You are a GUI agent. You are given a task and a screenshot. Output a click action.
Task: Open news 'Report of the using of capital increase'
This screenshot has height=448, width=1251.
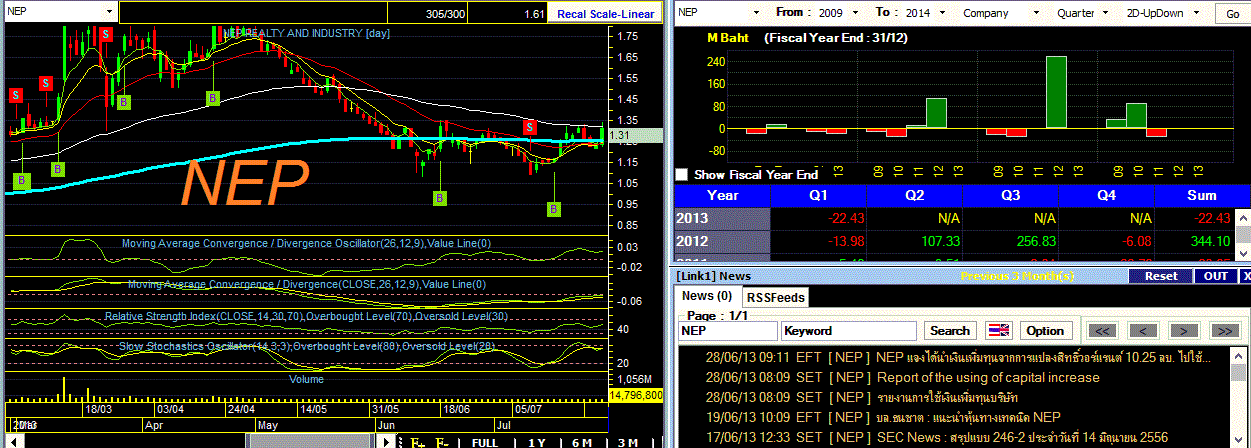(x=988, y=377)
